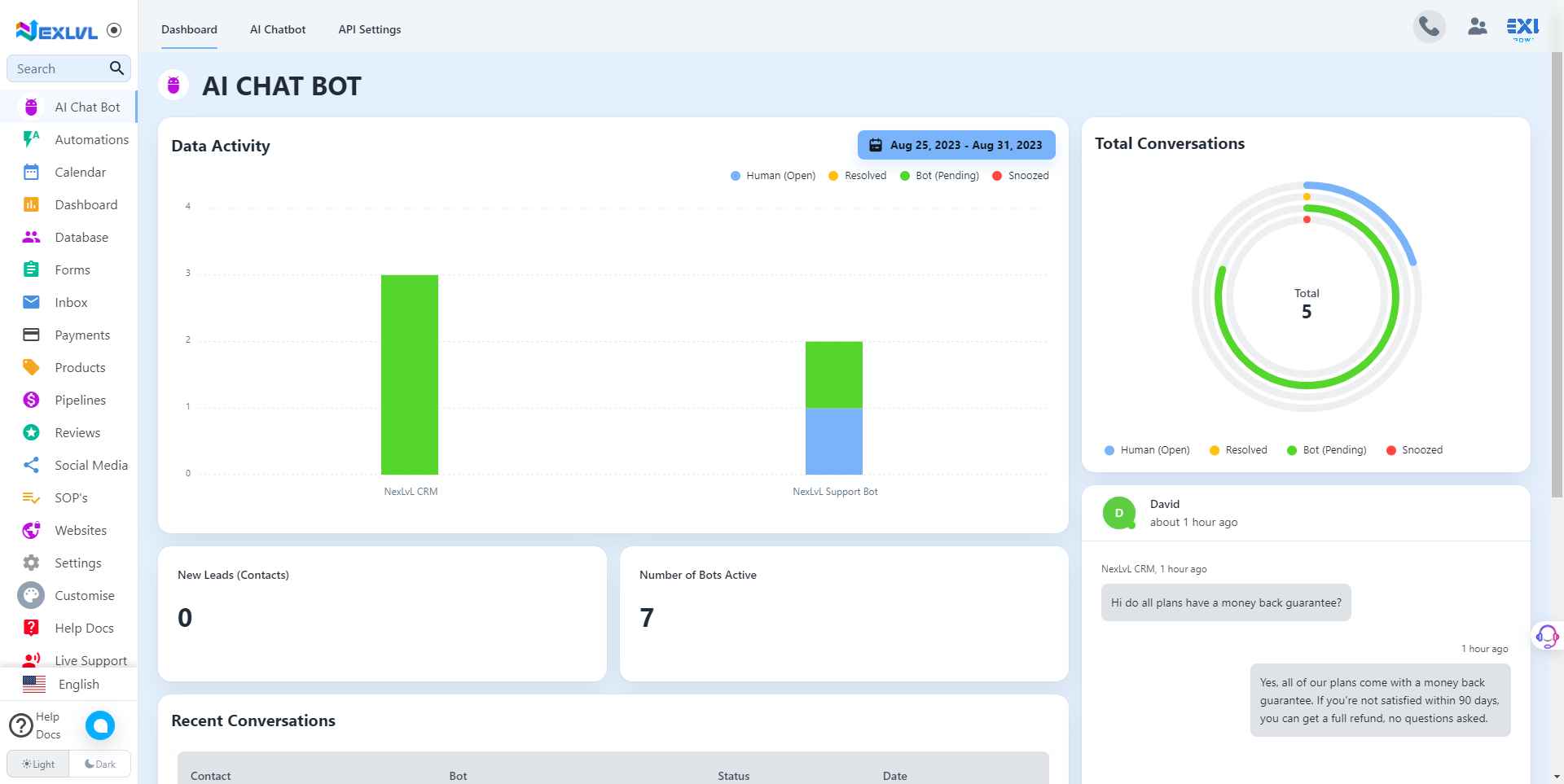This screenshot has height=784, width=1564.
Task: Click the Social Media share icon
Action: (31, 465)
